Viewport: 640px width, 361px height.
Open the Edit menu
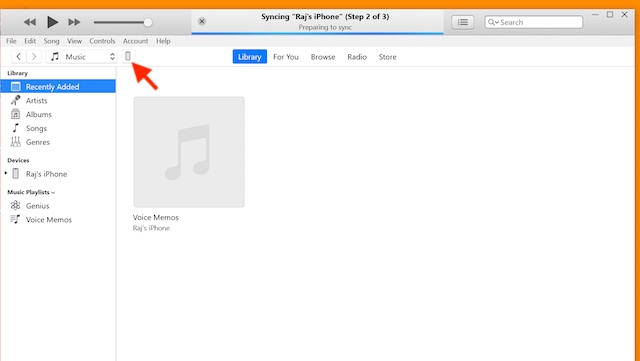[30, 41]
